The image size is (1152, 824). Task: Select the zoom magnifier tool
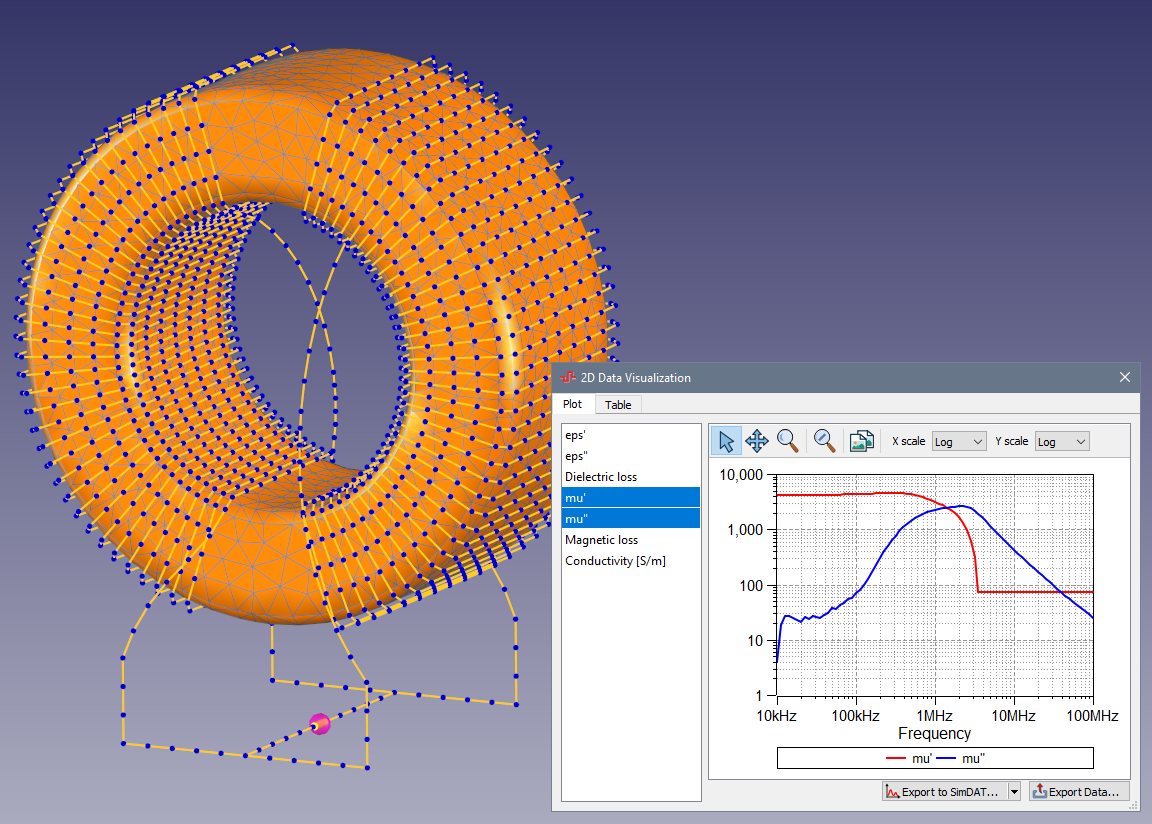(x=788, y=441)
